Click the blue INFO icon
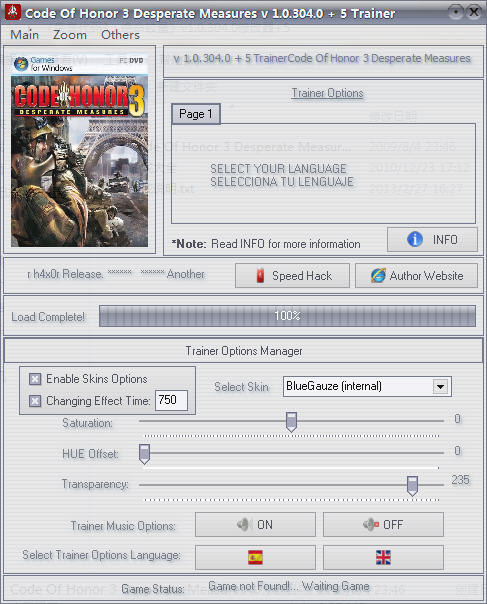The height and width of the screenshot is (604, 487). (415, 239)
